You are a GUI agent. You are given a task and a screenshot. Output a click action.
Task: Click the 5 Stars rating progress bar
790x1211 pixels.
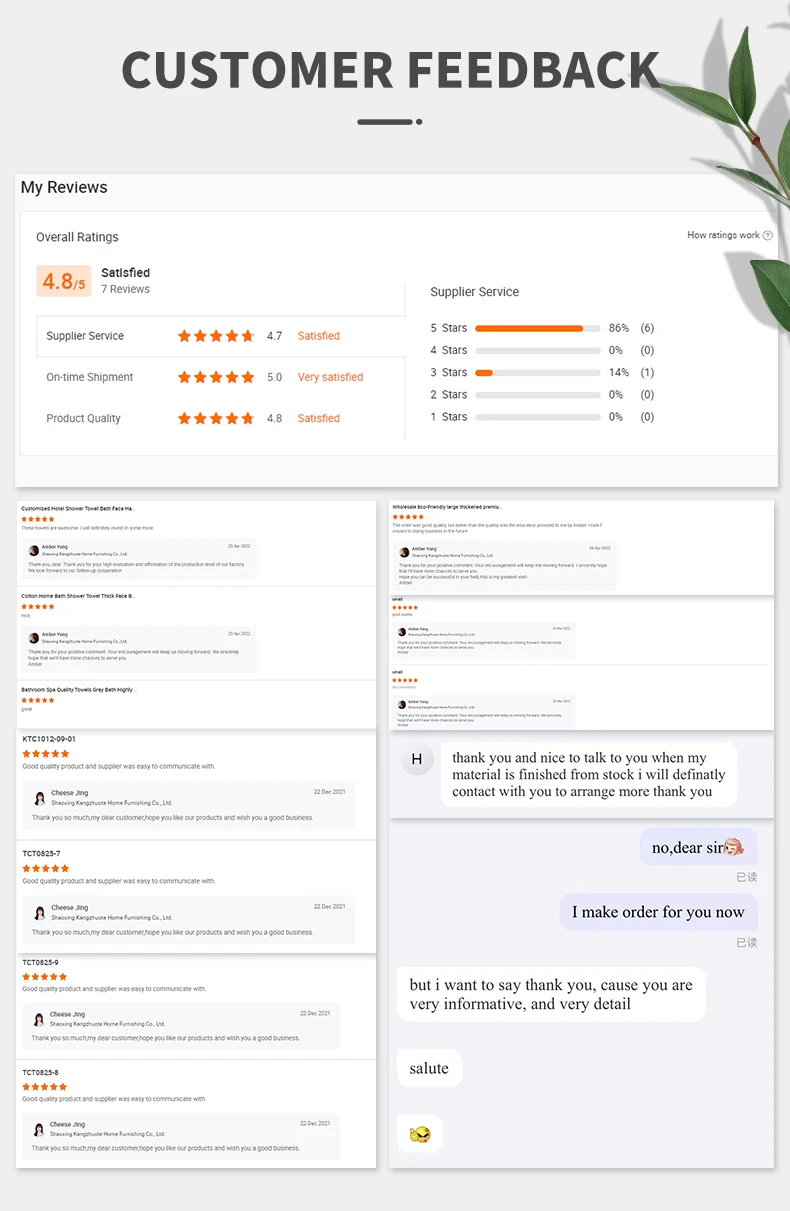(537, 328)
